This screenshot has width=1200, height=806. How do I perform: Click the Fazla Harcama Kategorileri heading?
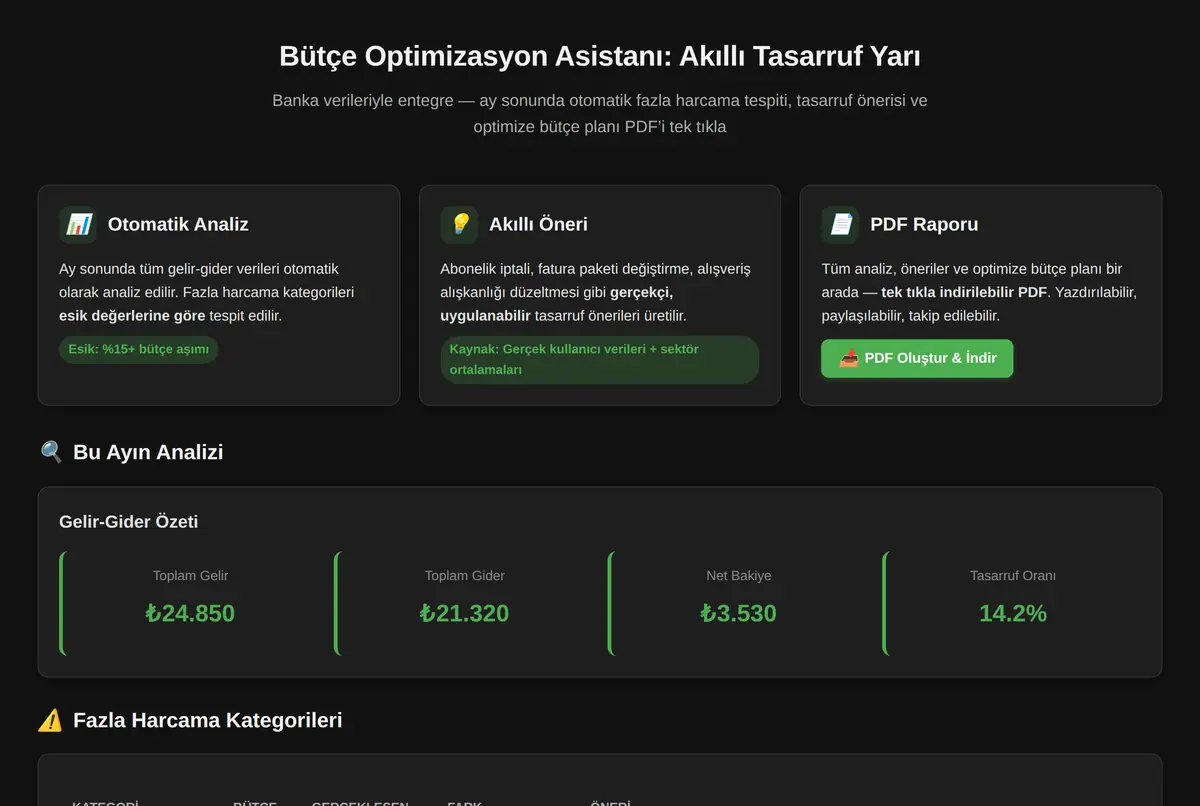pyautogui.click(x=208, y=720)
